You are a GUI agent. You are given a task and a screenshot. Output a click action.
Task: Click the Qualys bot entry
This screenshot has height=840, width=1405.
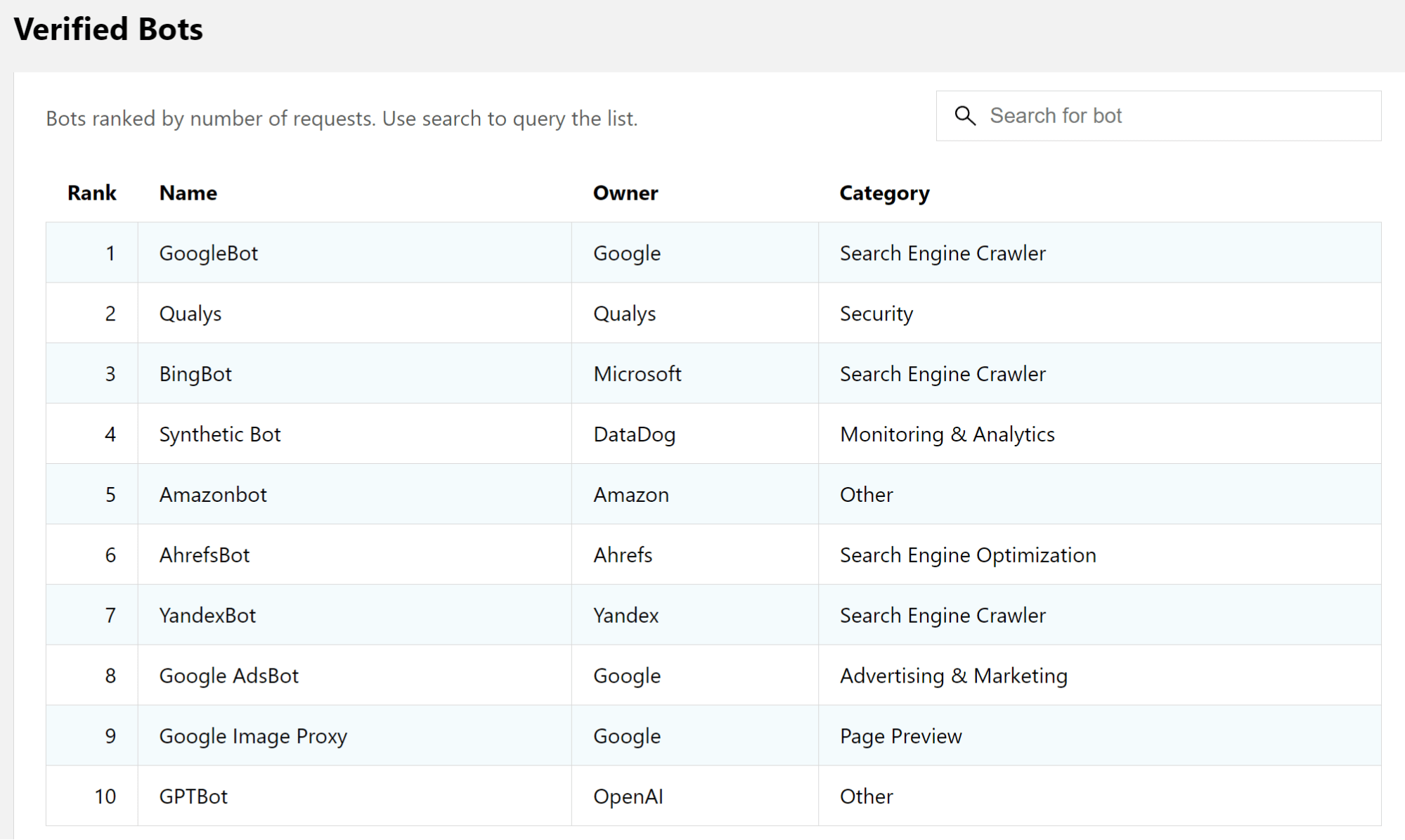[190, 314]
